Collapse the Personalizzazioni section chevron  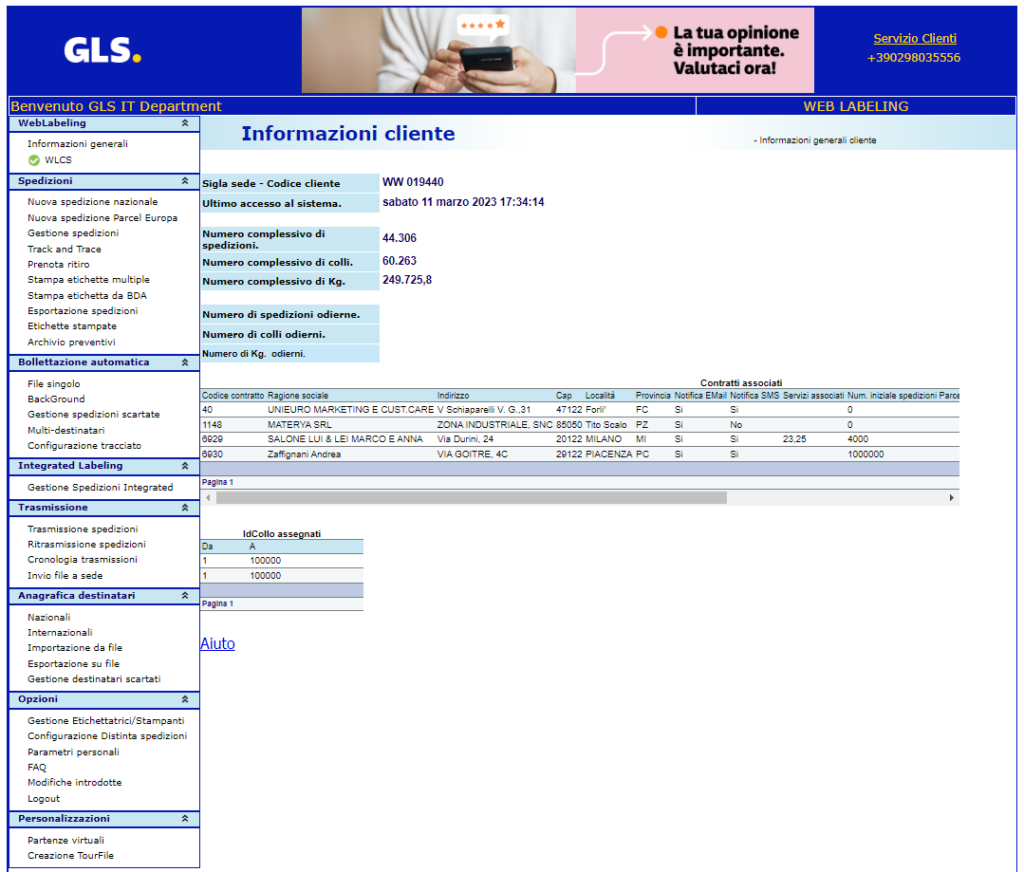click(184, 819)
